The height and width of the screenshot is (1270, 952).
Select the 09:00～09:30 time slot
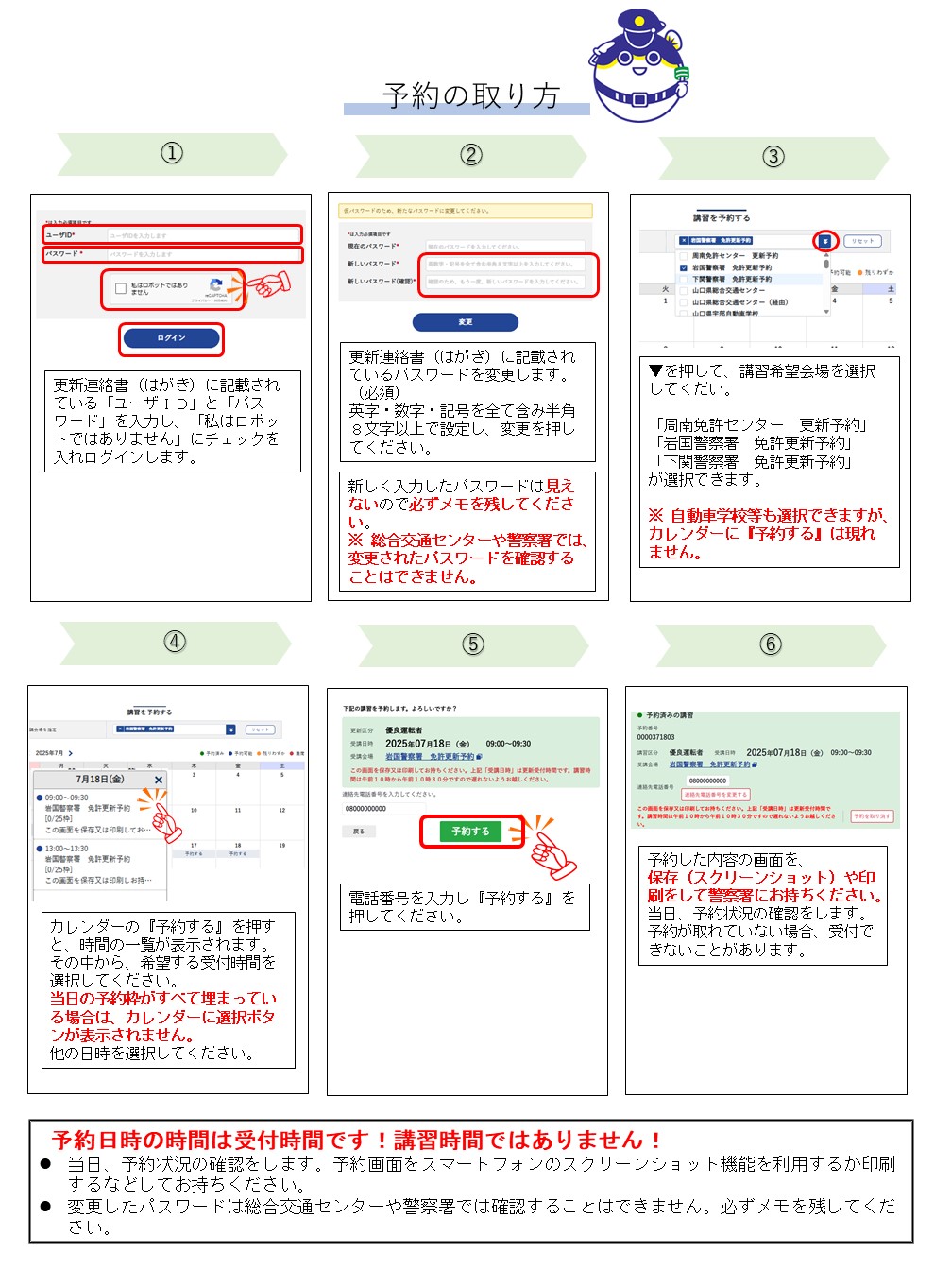98,814
